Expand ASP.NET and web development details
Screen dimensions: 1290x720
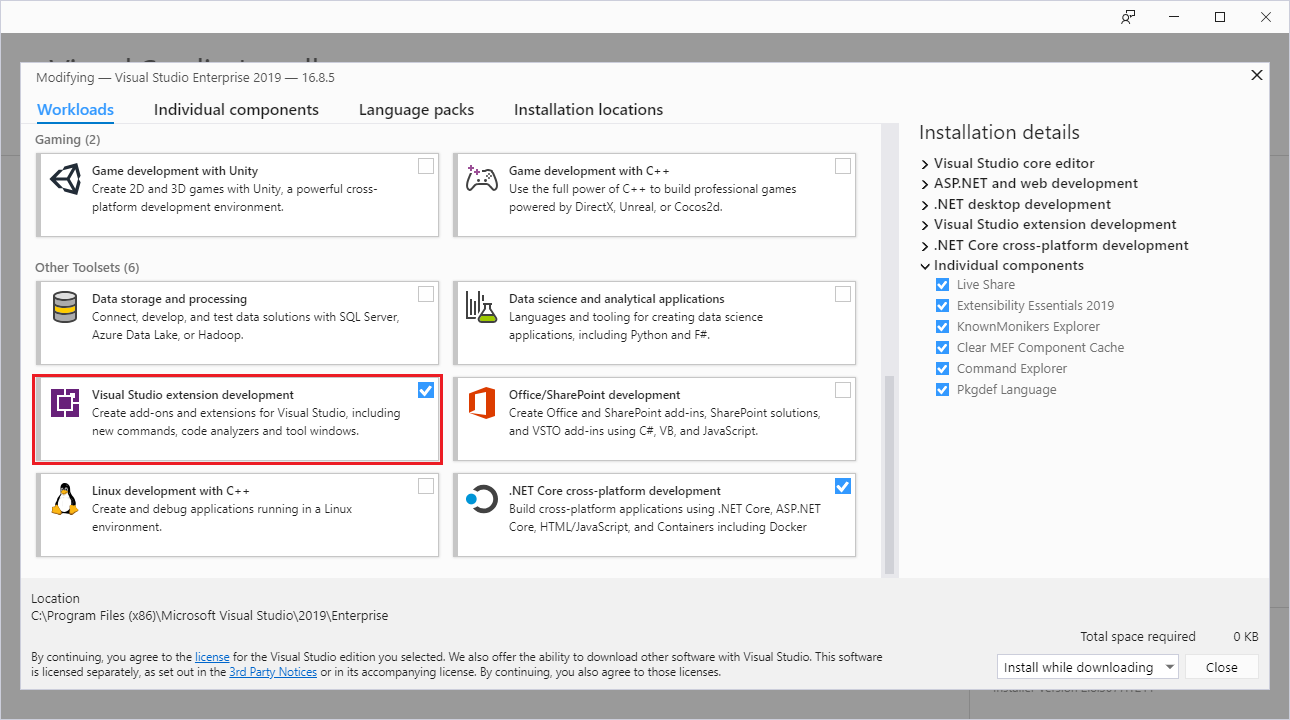click(925, 184)
